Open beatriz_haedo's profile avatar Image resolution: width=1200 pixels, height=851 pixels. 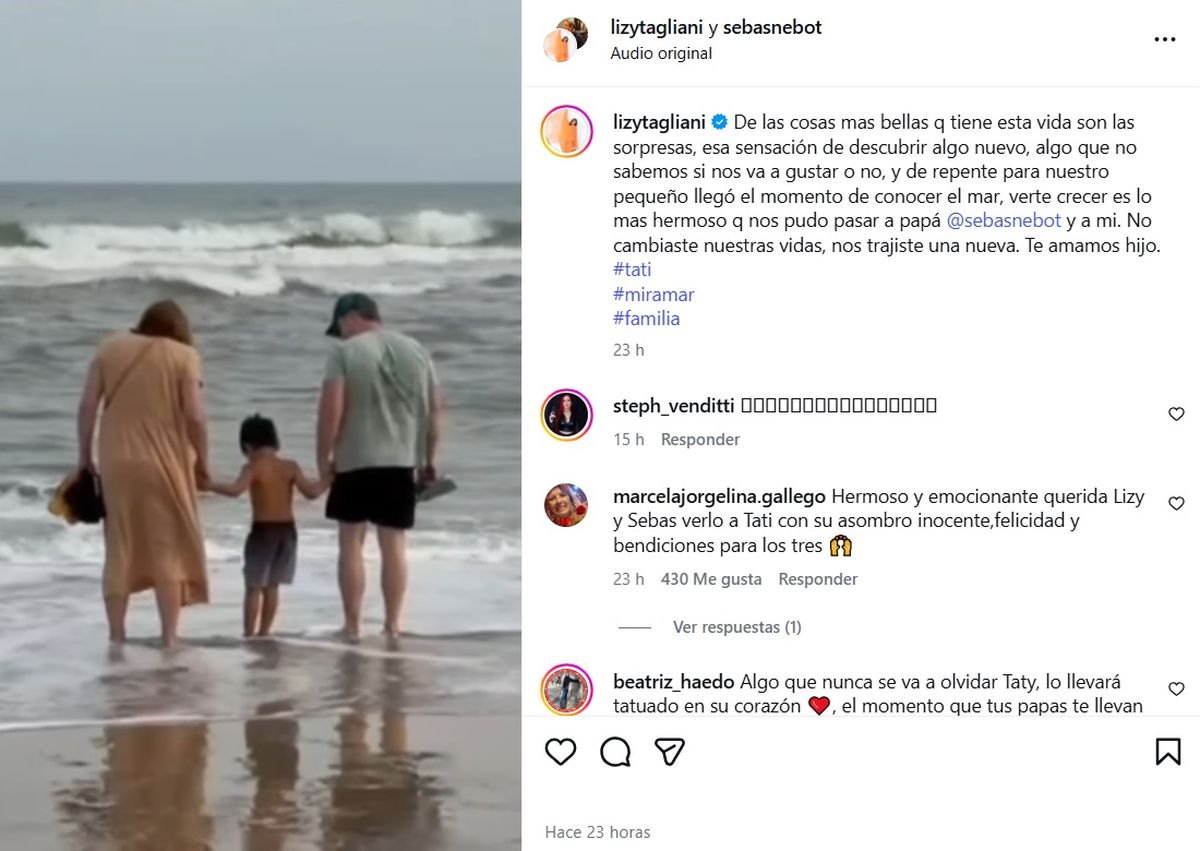(x=566, y=689)
